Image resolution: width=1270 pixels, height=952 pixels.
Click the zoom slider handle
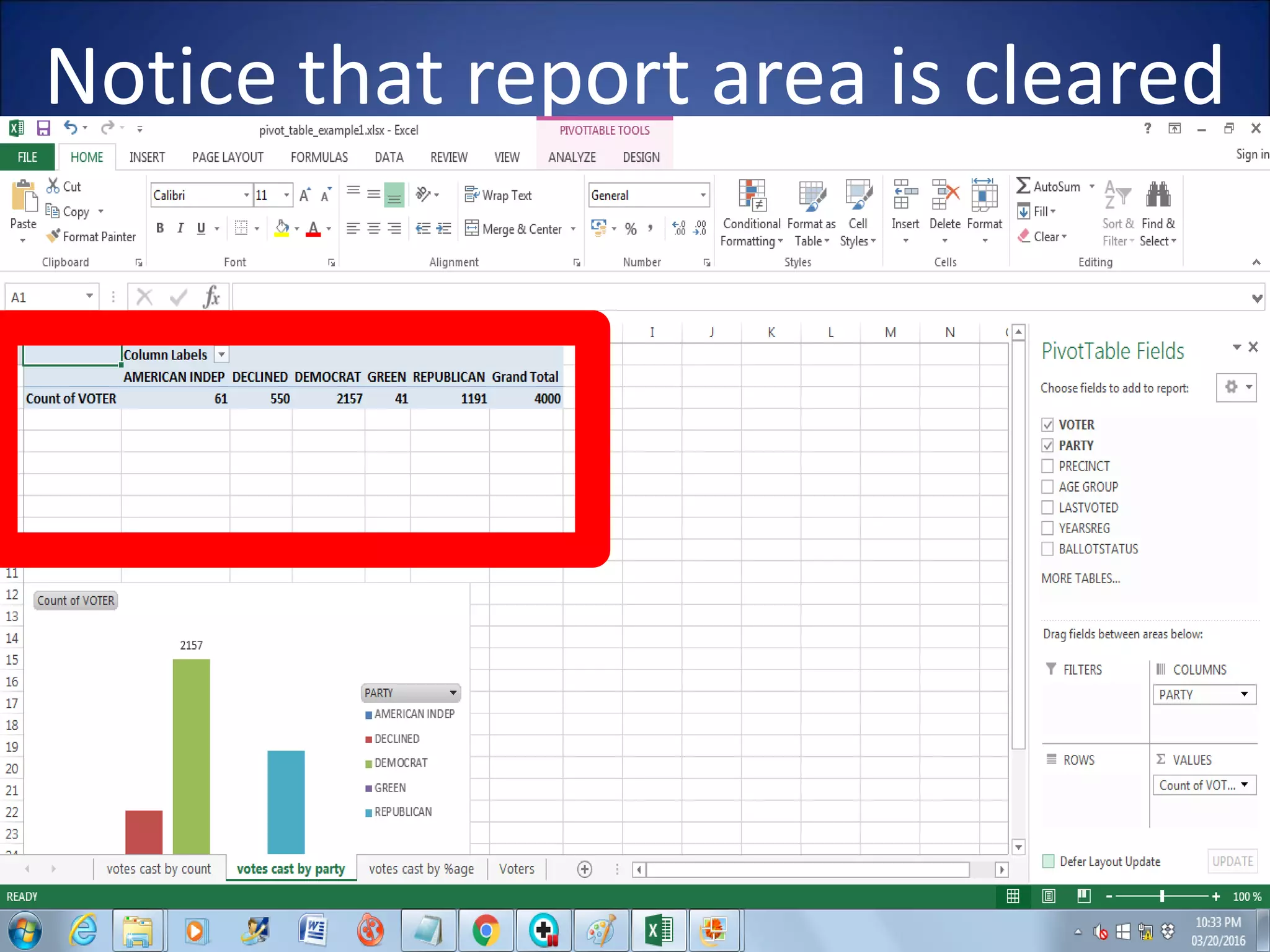[x=1162, y=896]
